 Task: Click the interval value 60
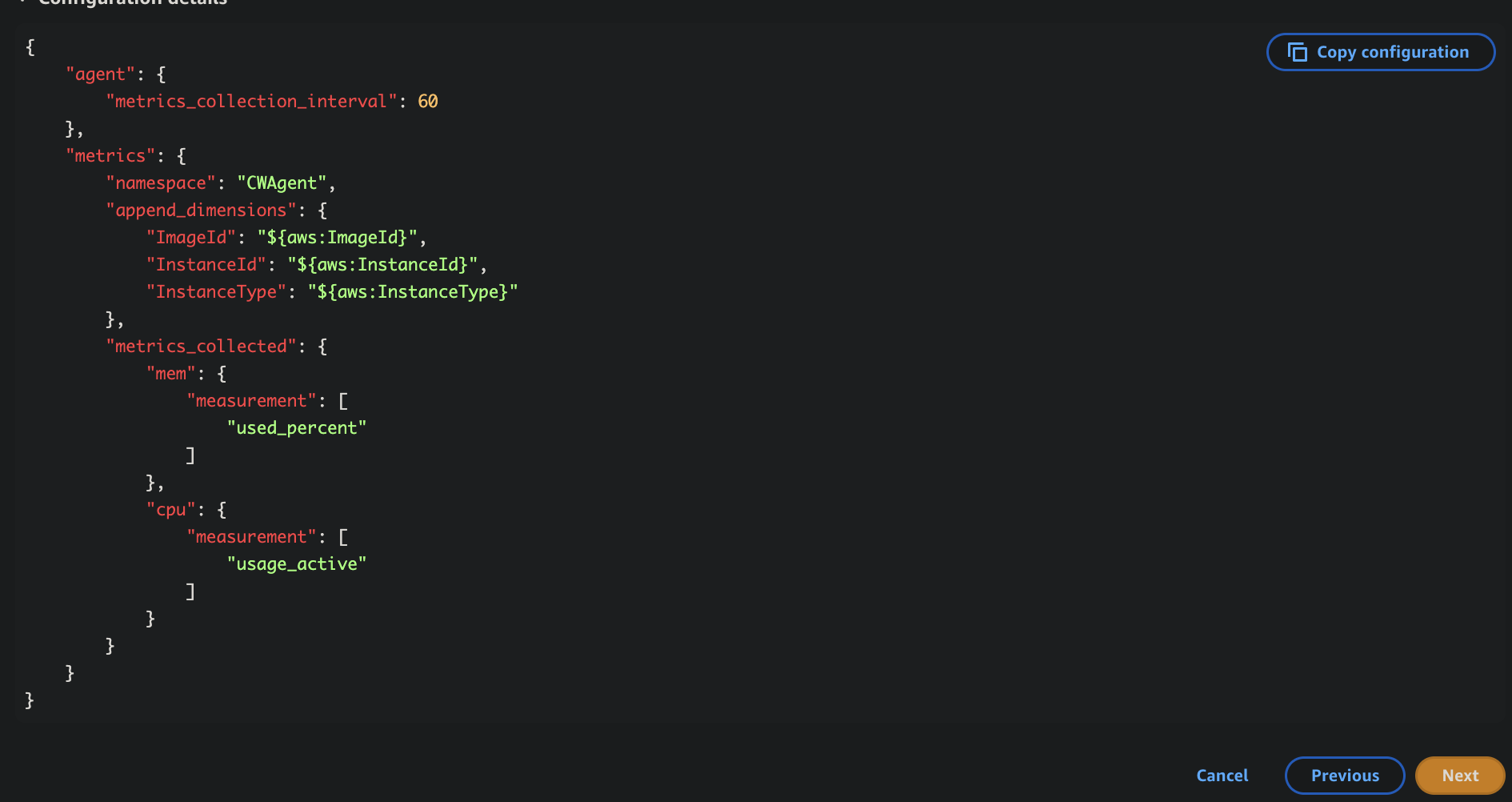point(428,102)
